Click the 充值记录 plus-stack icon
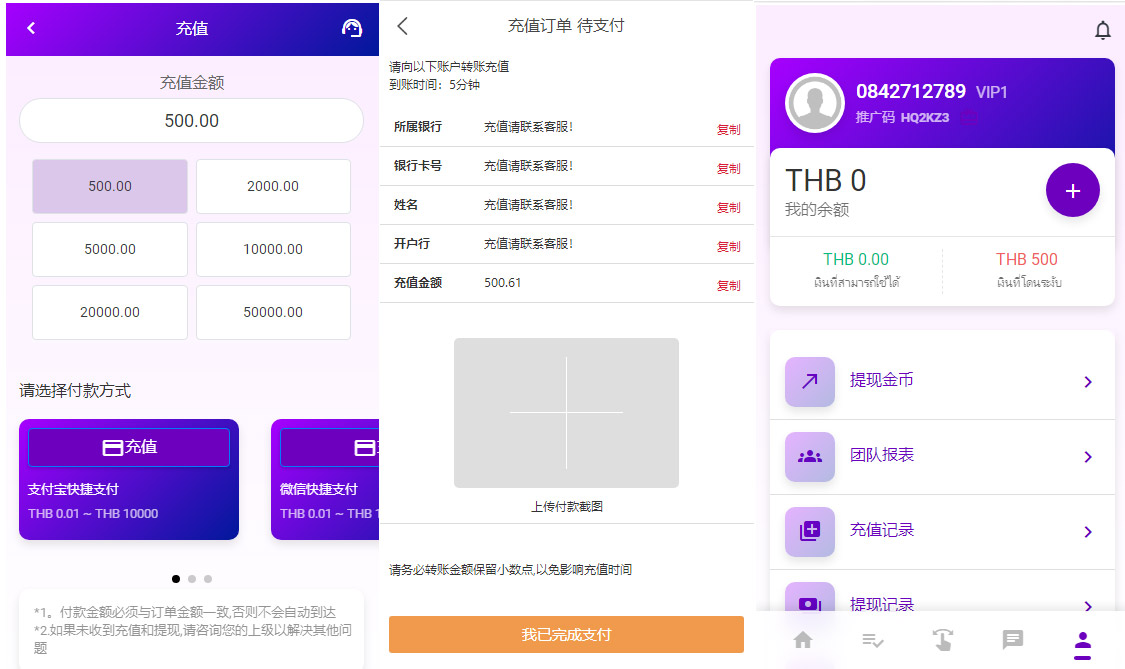This screenshot has width=1125, height=669. pos(810,531)
